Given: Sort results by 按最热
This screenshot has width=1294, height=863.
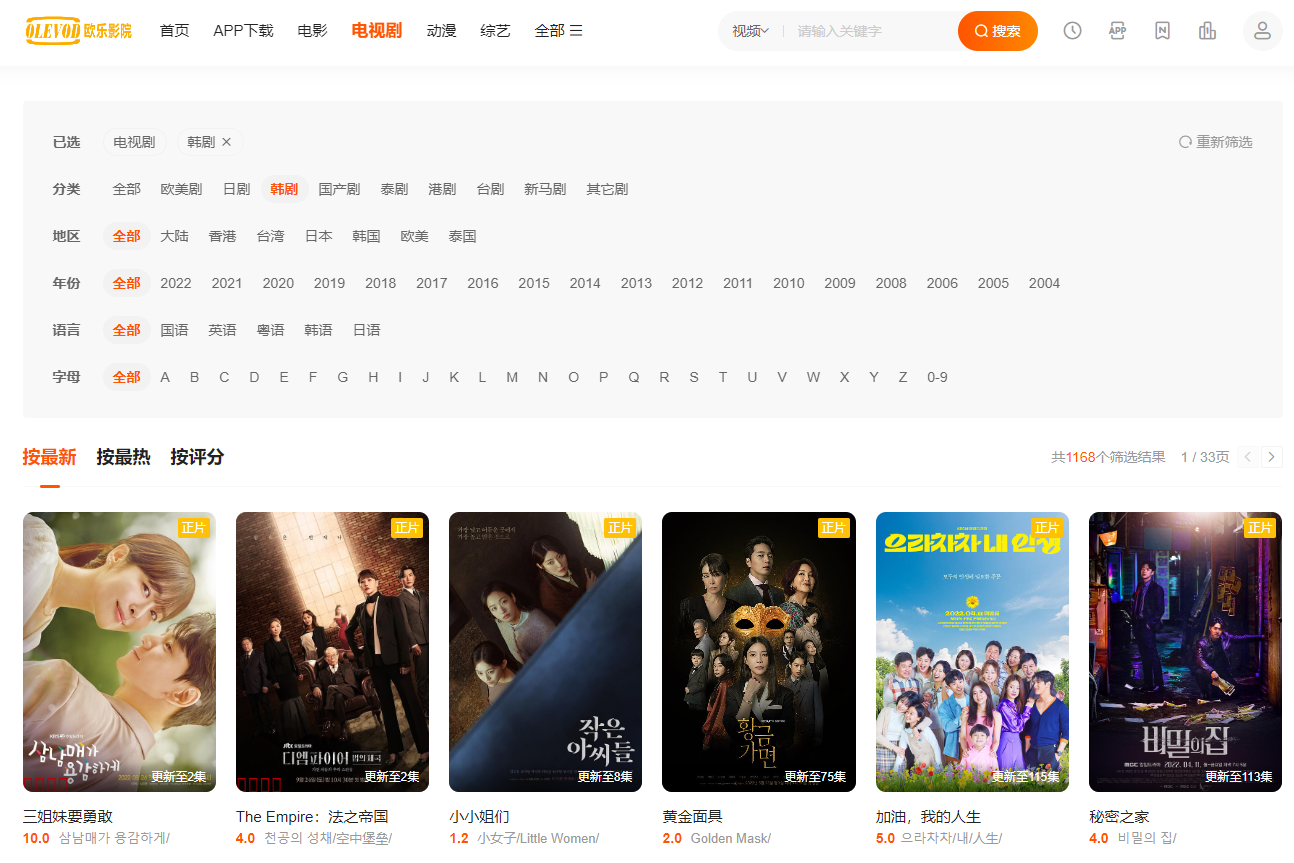Looking at the screenshot, I should (123, 457).
